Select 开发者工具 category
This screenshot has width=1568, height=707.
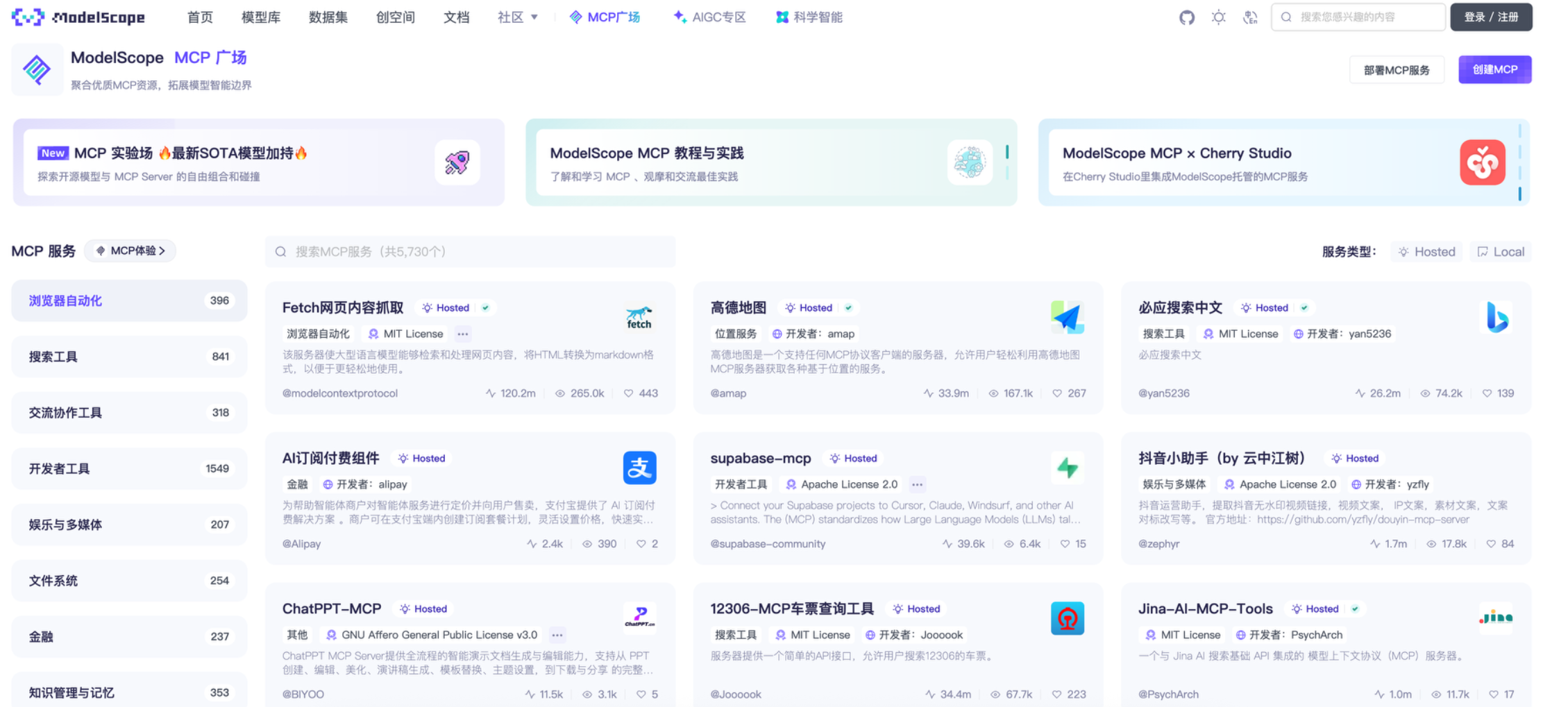129,469
